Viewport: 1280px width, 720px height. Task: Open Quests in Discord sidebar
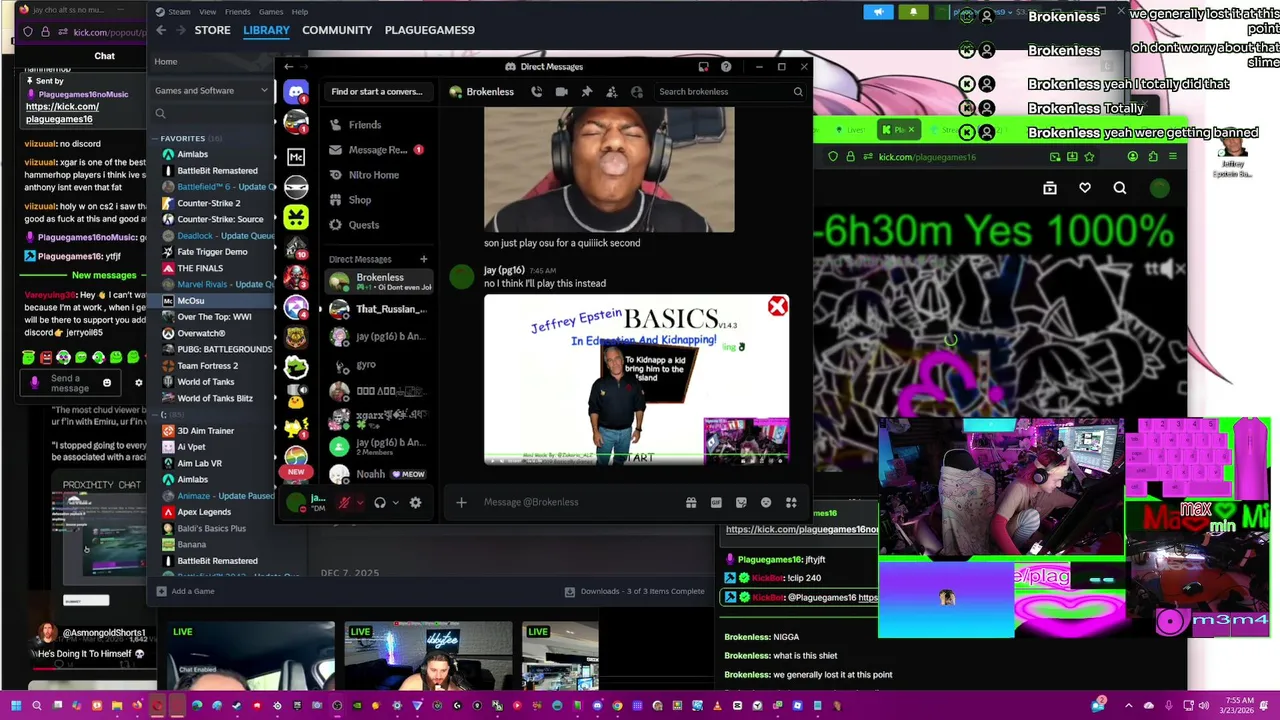point(379,225)
